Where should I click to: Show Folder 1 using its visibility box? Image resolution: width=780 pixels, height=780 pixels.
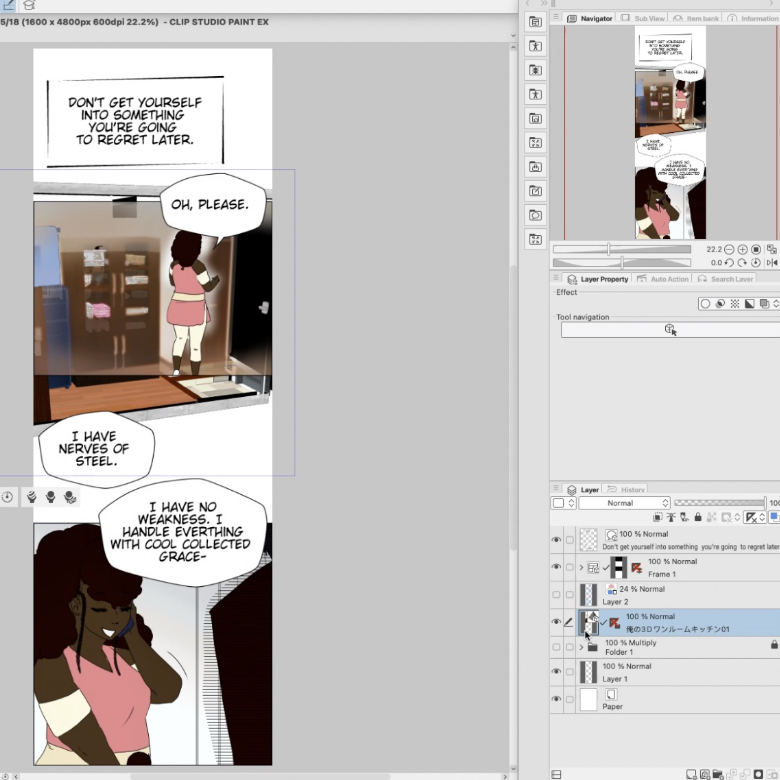[x=556, y=647]
